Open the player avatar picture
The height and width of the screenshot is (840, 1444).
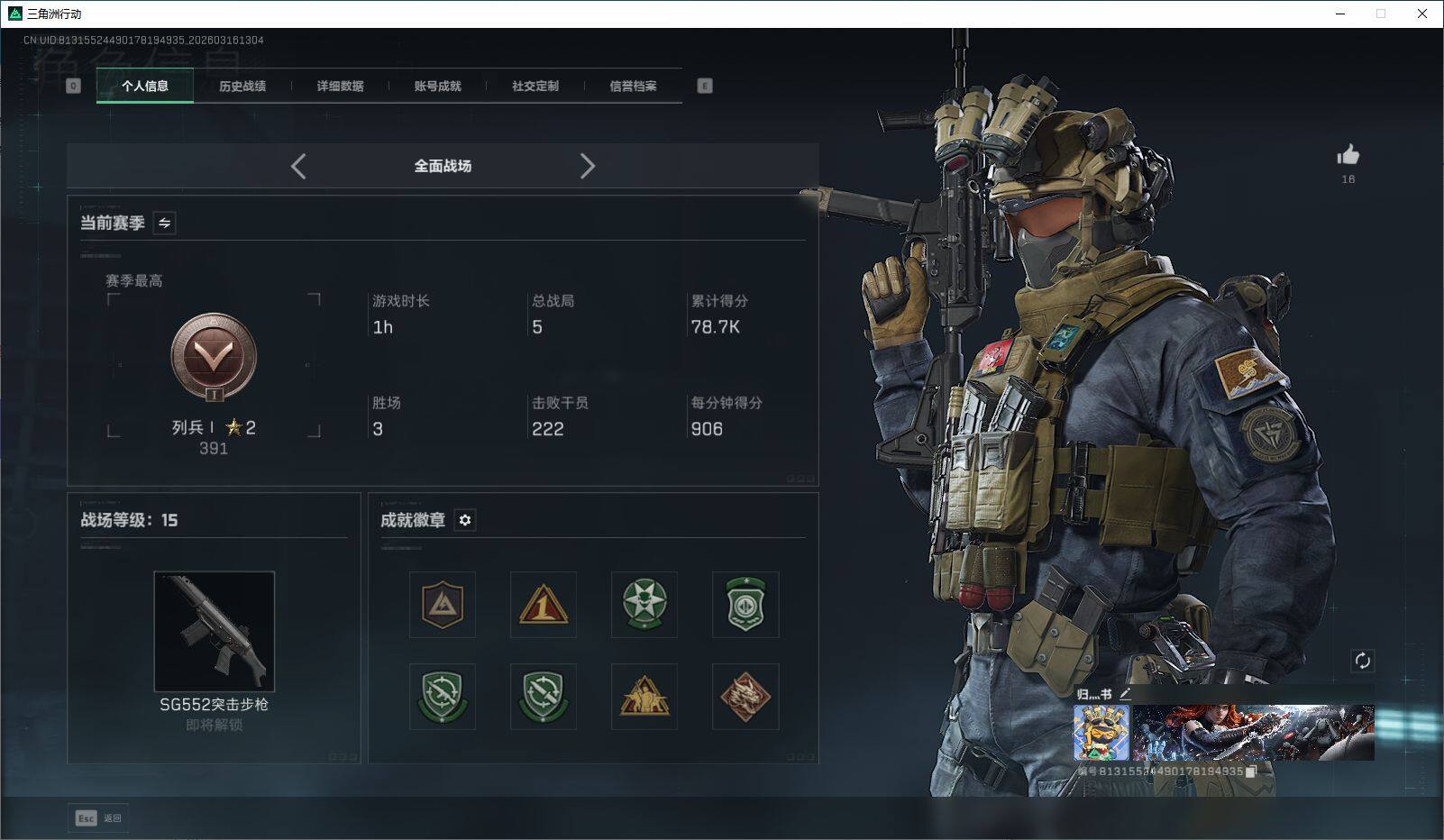(x=1101, y=733)
